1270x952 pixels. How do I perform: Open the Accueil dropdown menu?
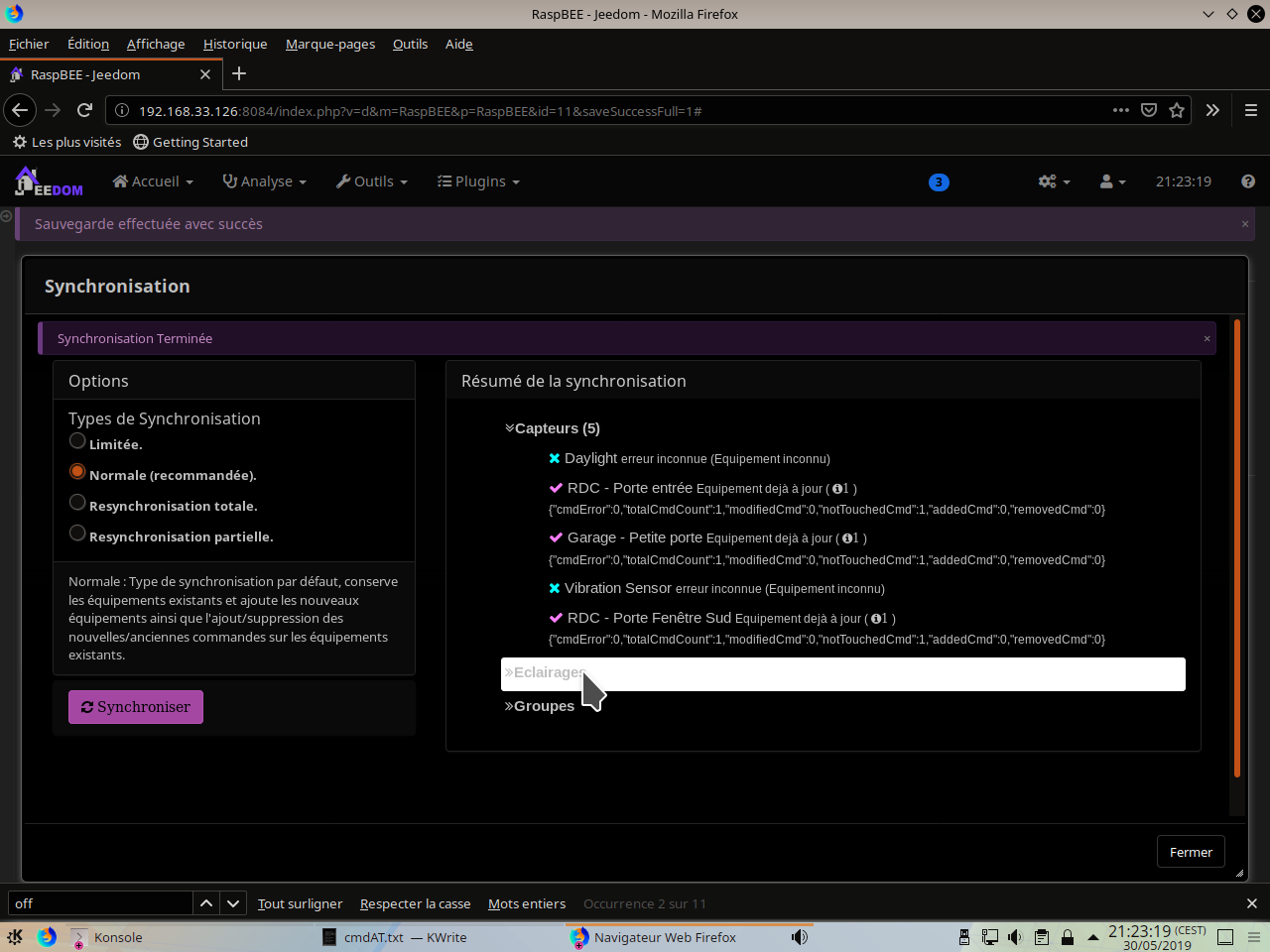(x=153, y=181)
